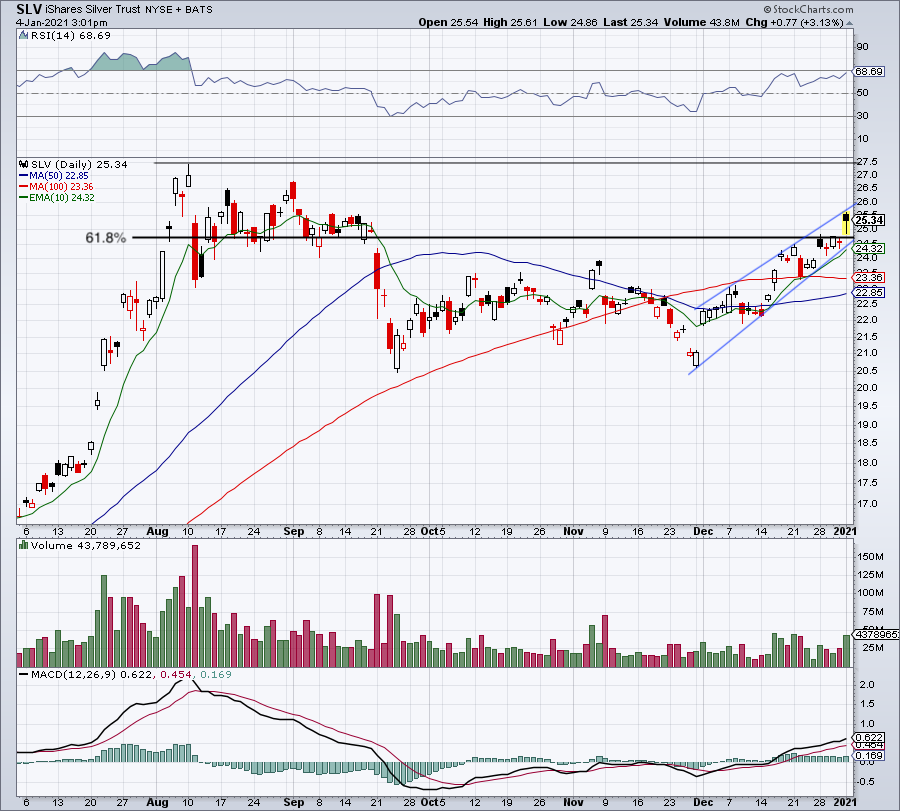The image size is (900, 811).
Task: Click the Low 24.86 value
Action: pyautogui.click(x=571, y=22)
